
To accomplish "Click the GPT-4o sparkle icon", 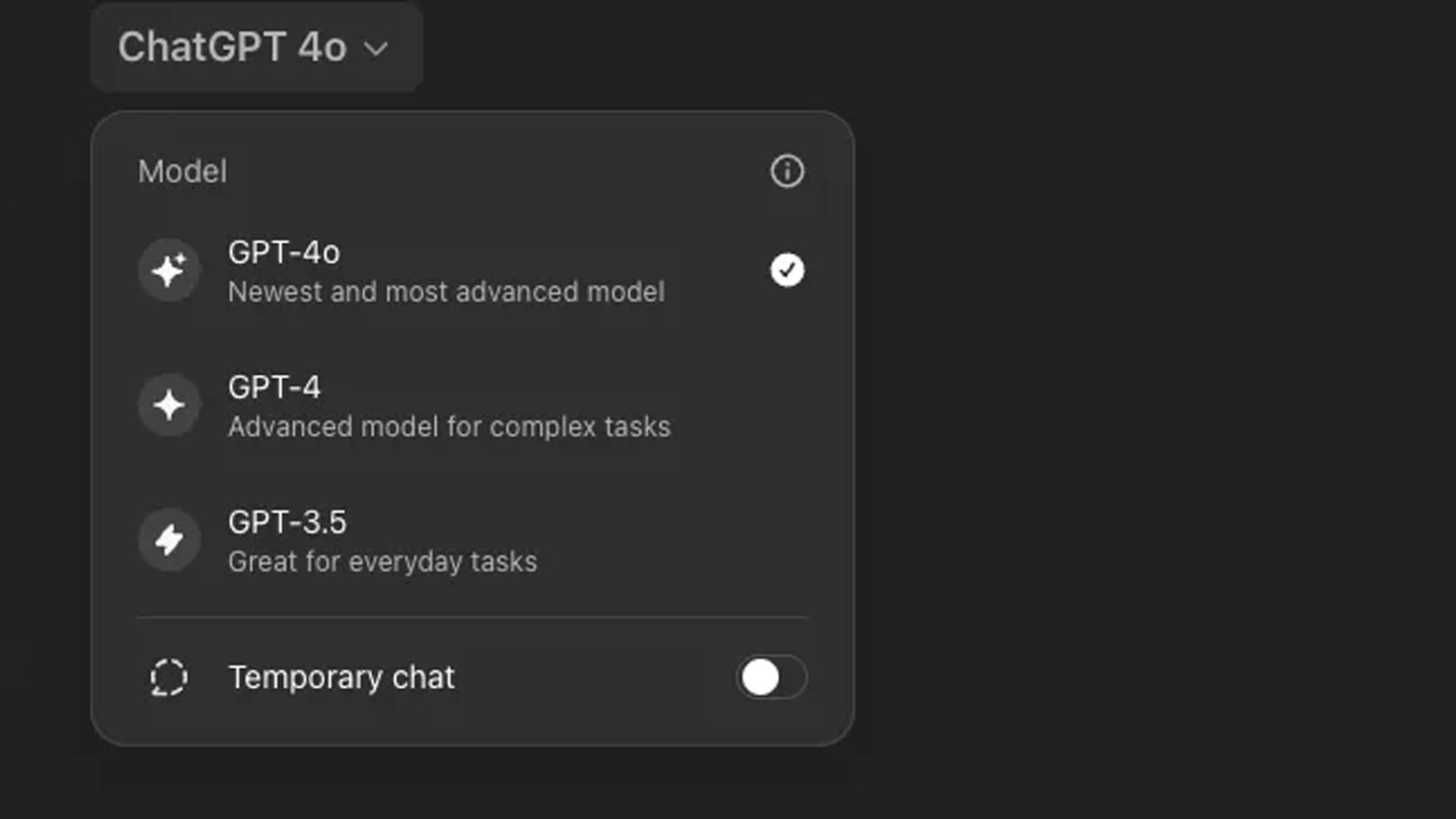I will [x=169, y=270].
